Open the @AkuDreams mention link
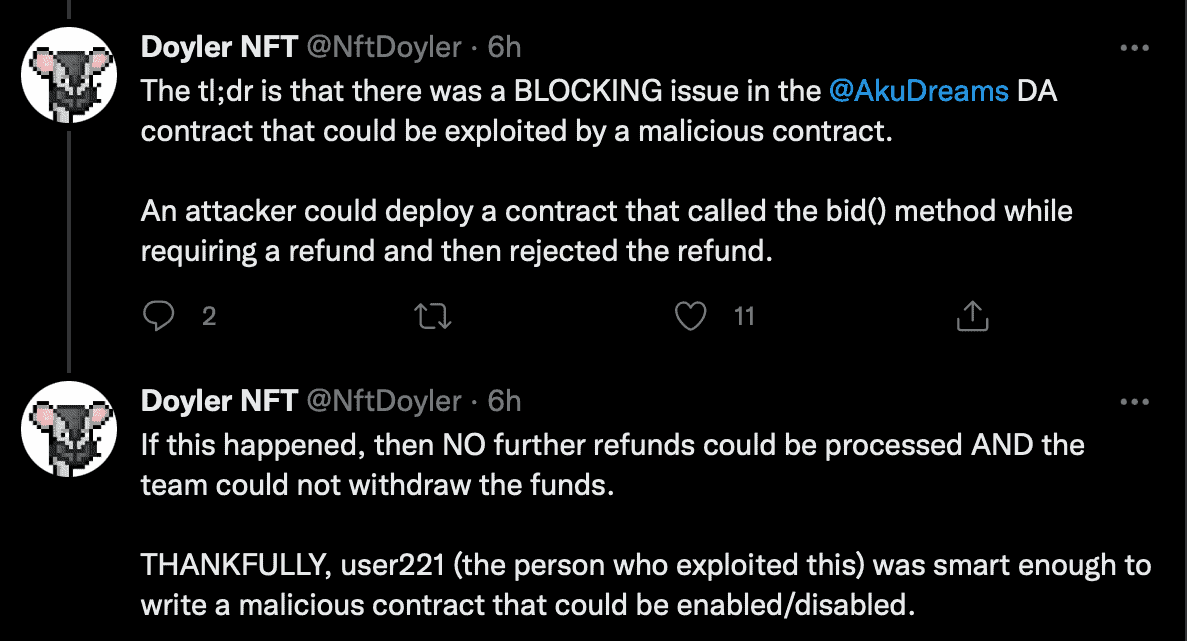 pyautogui.click(x=918, y=91)
